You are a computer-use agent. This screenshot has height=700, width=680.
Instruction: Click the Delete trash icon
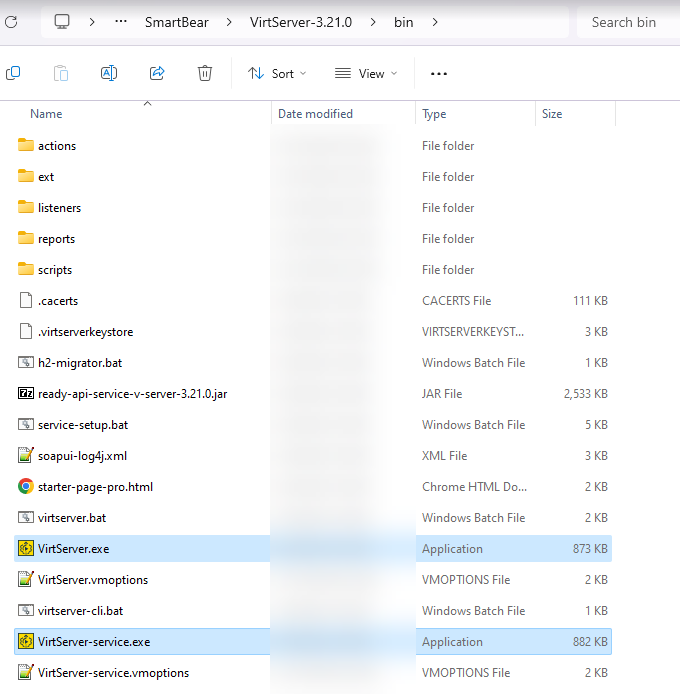(204, 73)
